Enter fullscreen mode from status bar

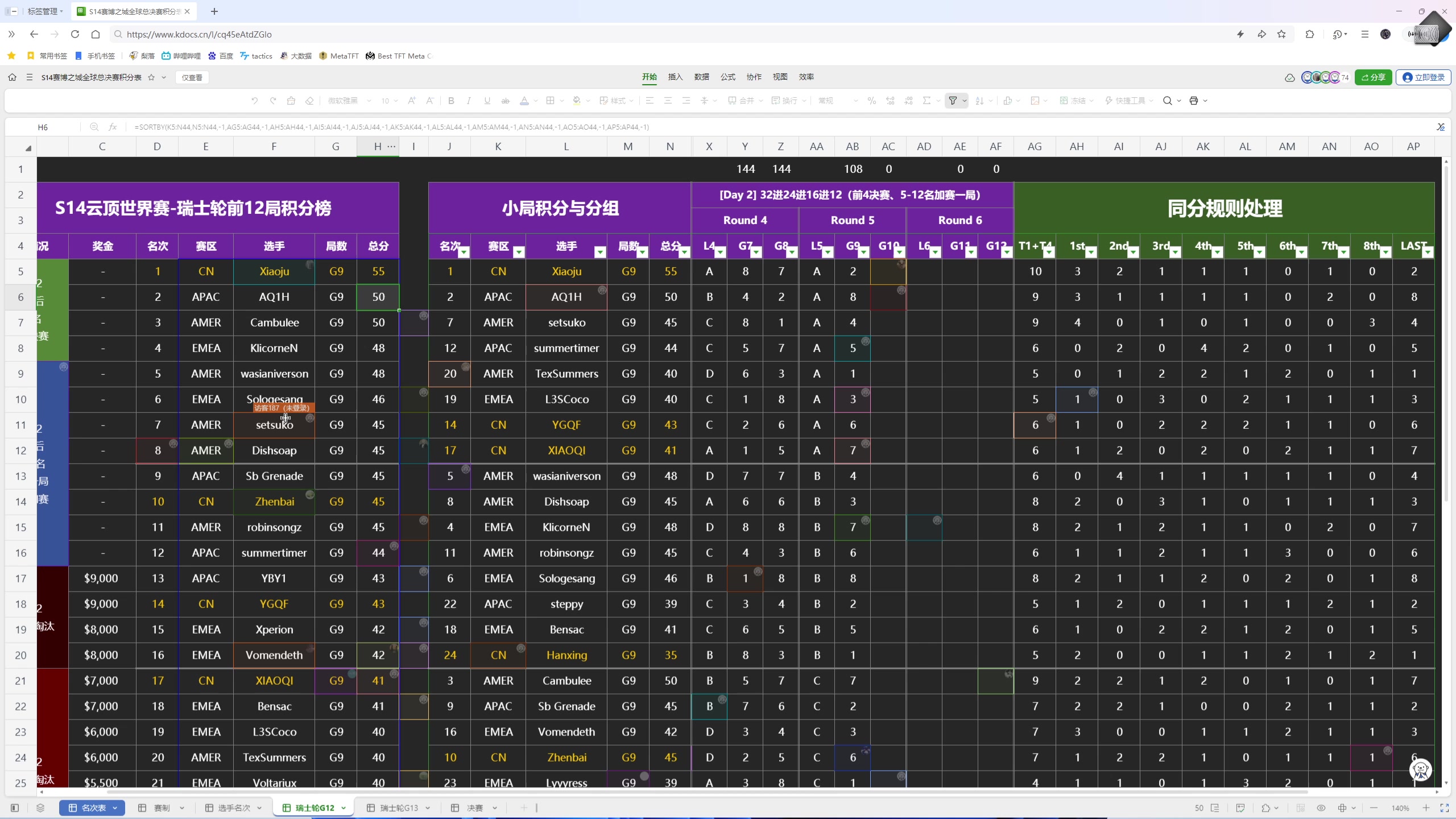click(1444, 808)
